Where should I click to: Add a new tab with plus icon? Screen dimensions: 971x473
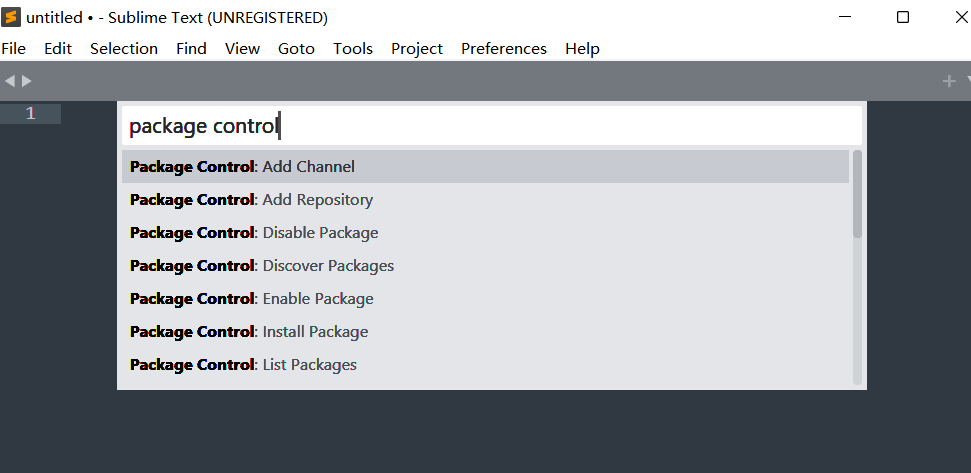(949, 81)
